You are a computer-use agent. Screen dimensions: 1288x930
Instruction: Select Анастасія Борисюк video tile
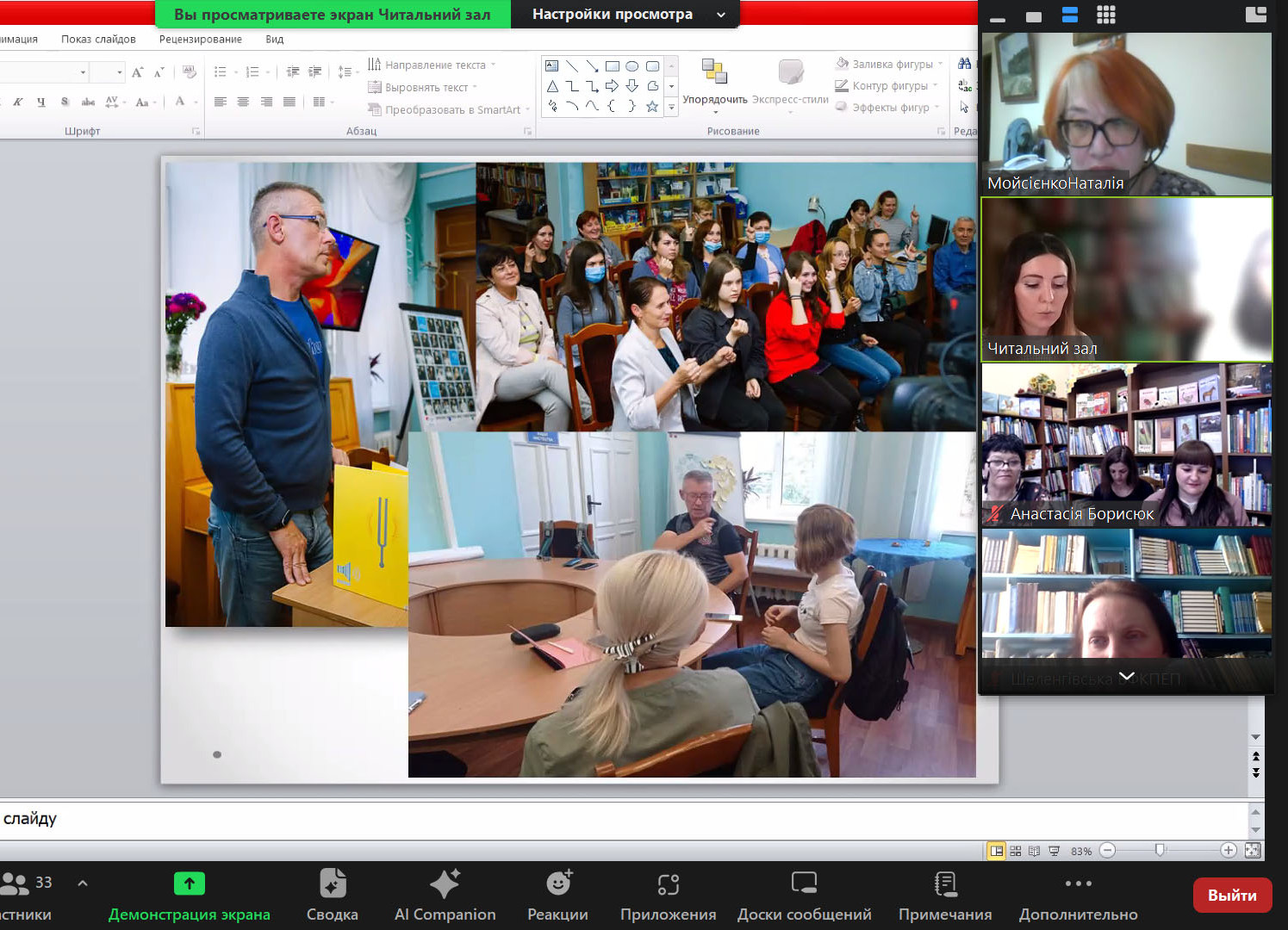click(x=1127, y=444)
